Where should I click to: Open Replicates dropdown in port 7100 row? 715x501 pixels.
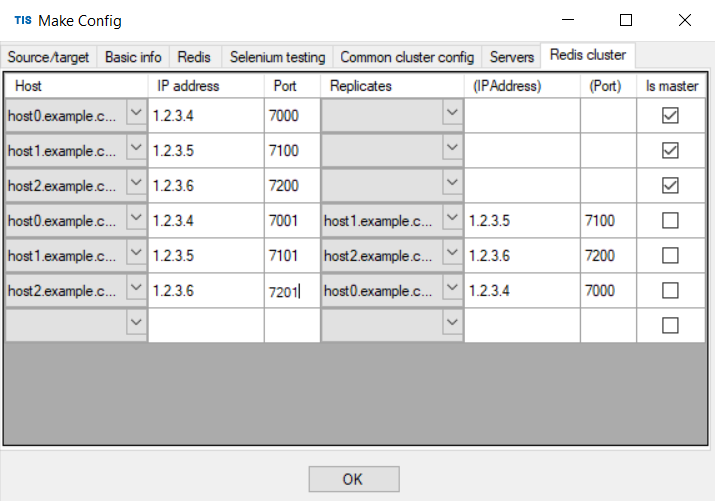pos(452,147)
